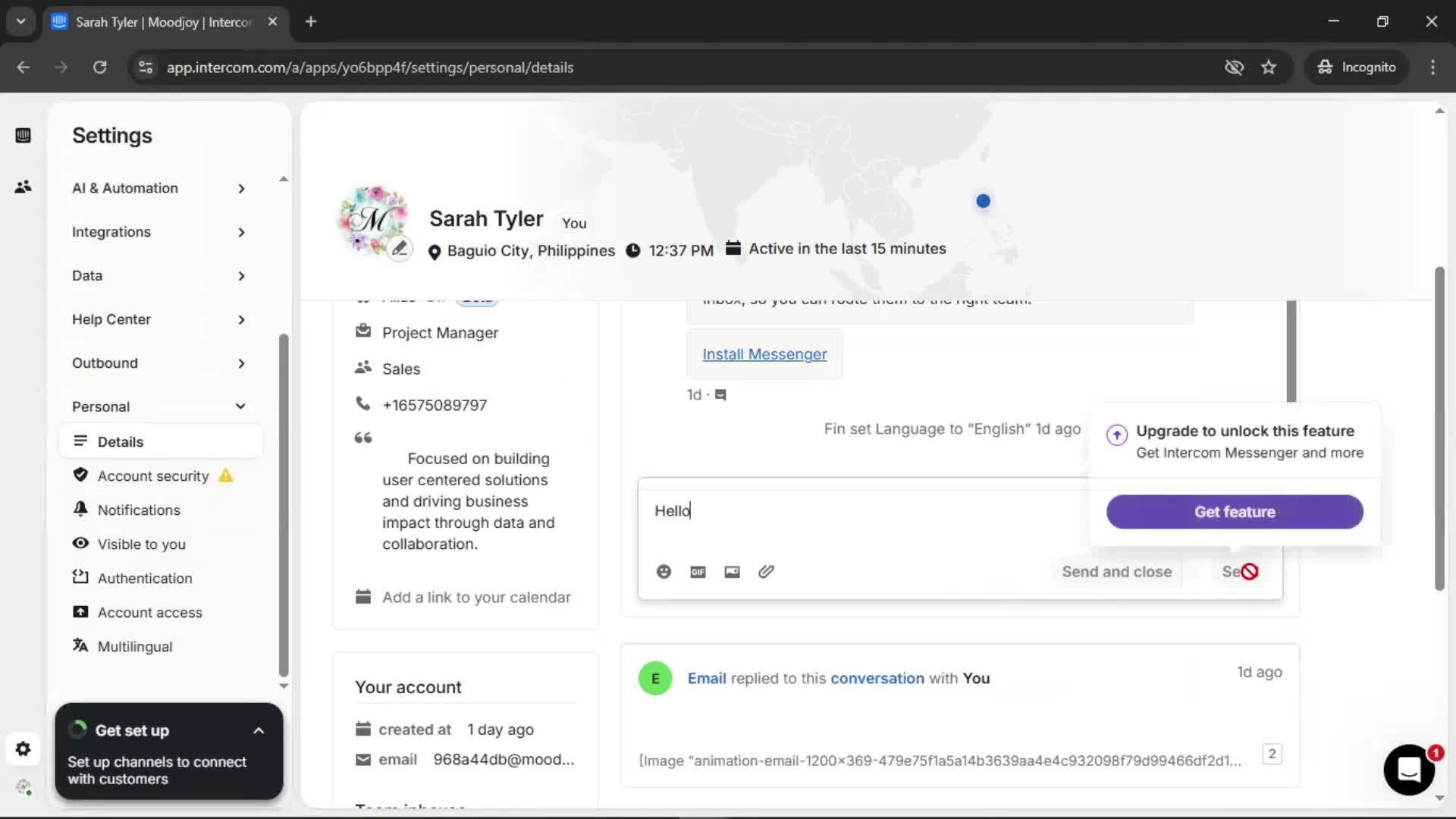Open the Incognito profile indicator
The image size is (1456, 819).
point(1357,67)
